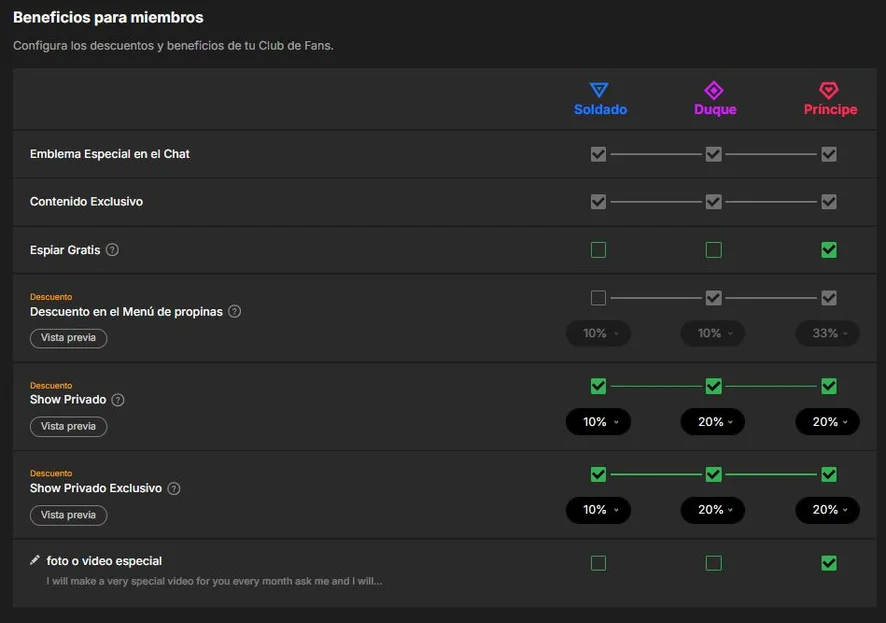Open help icon for Descuento en el Menú de propinas

[234, 311]
